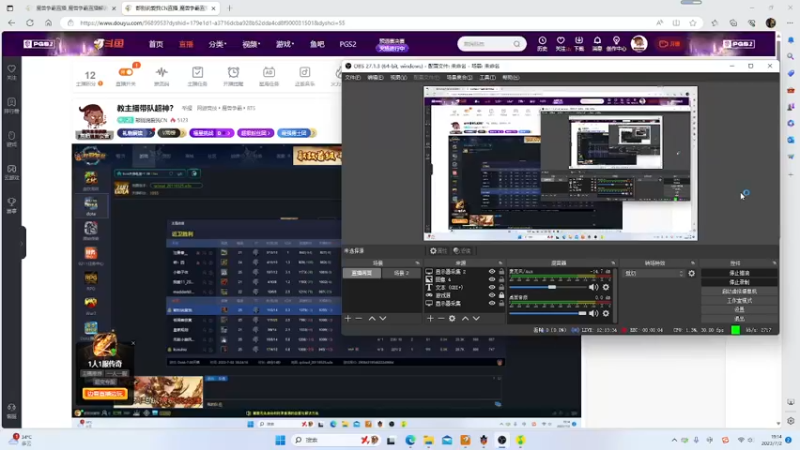Toggle lock on 游戏源 source

click(x=502, y=295)
